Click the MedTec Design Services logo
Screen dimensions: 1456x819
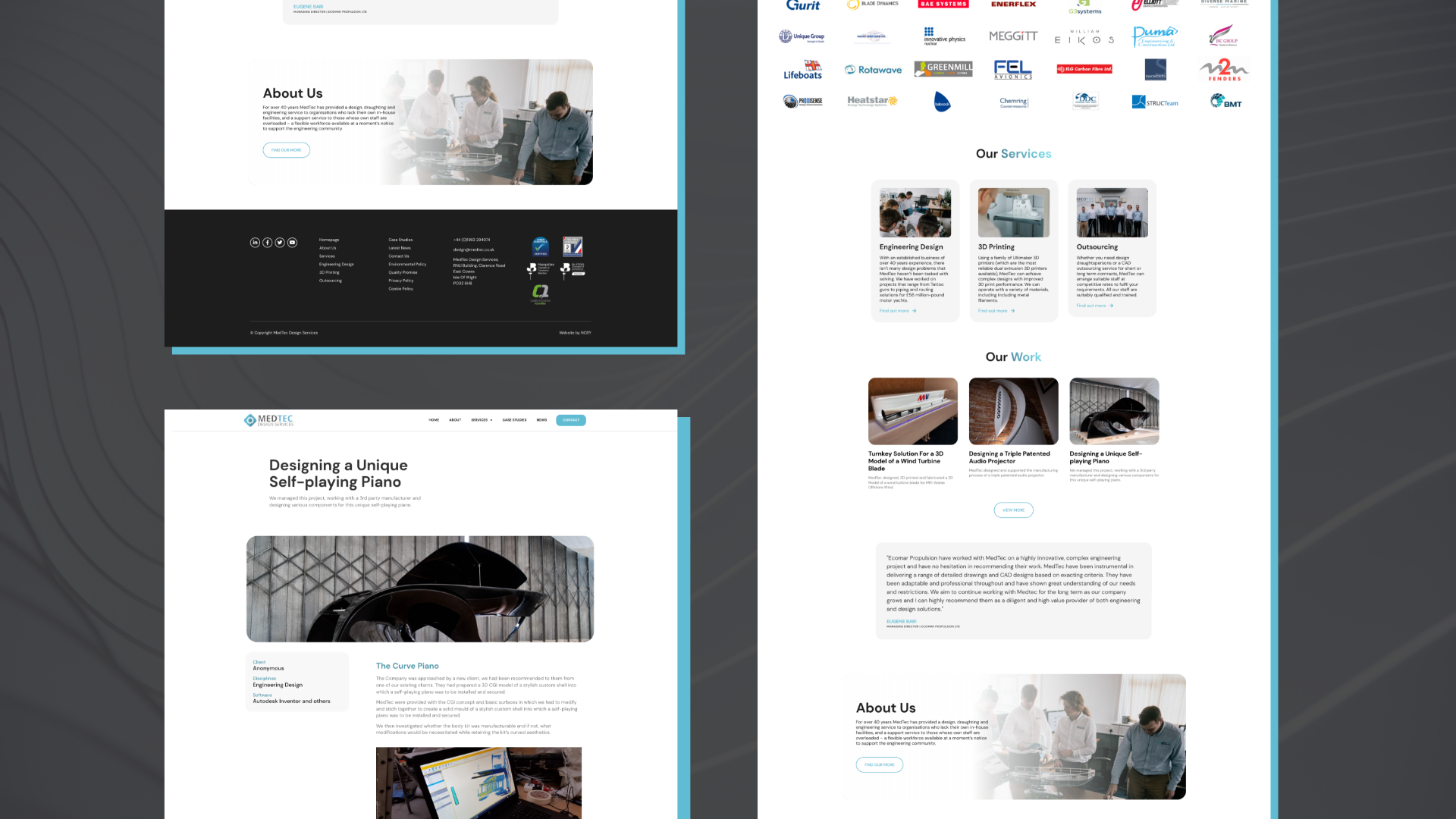tap(268, 420)
